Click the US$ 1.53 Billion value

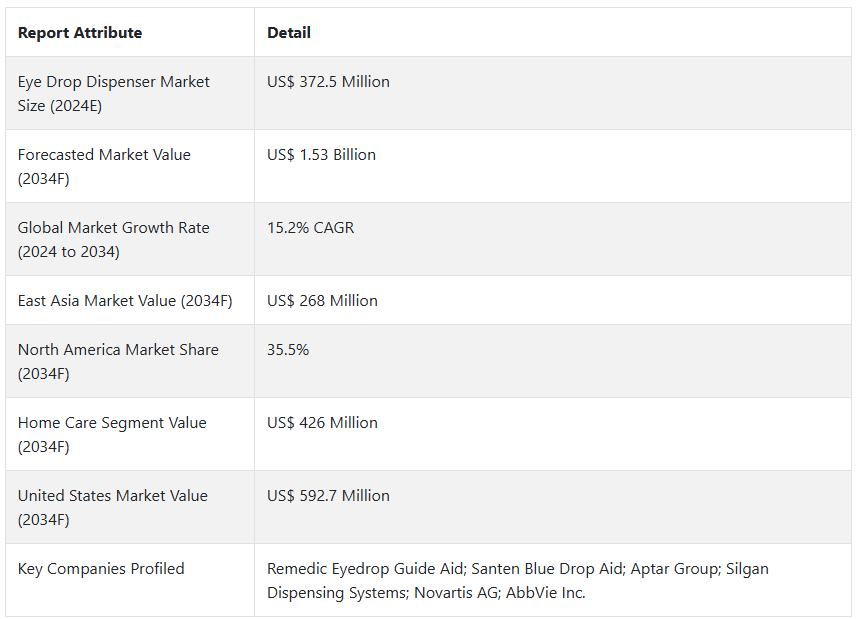click(321, 155)
